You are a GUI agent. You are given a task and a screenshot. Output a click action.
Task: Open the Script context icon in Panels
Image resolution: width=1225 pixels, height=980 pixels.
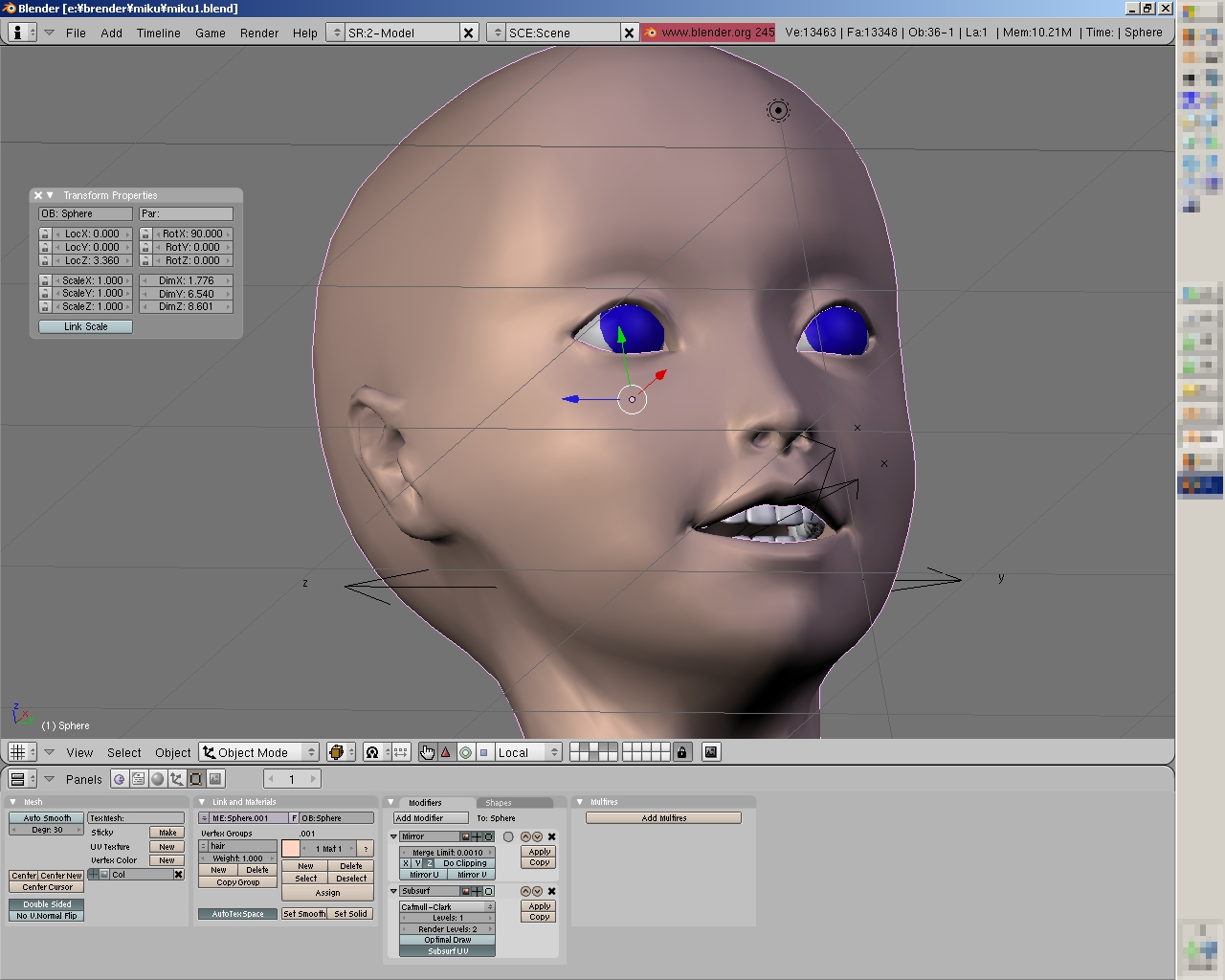point(139,779)
